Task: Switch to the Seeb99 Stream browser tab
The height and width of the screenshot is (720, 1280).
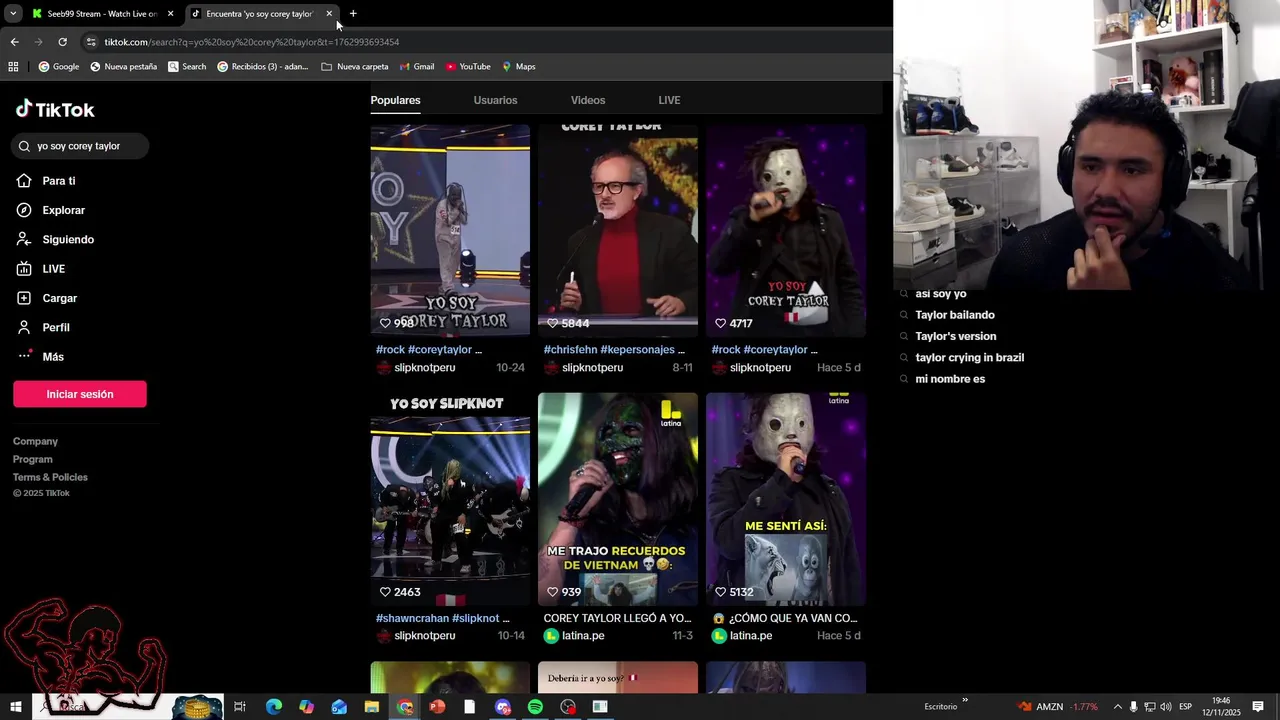Action: pos(102,14)
